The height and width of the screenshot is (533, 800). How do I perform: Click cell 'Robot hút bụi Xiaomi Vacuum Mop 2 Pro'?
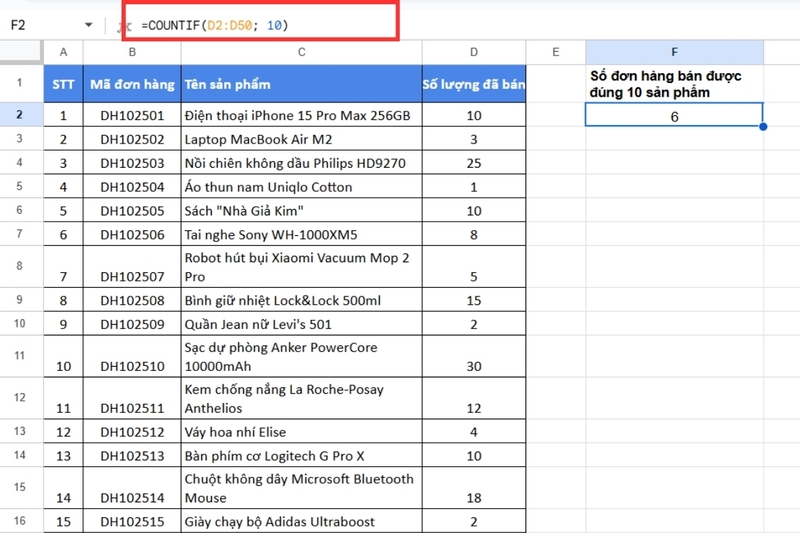point(302,267)
